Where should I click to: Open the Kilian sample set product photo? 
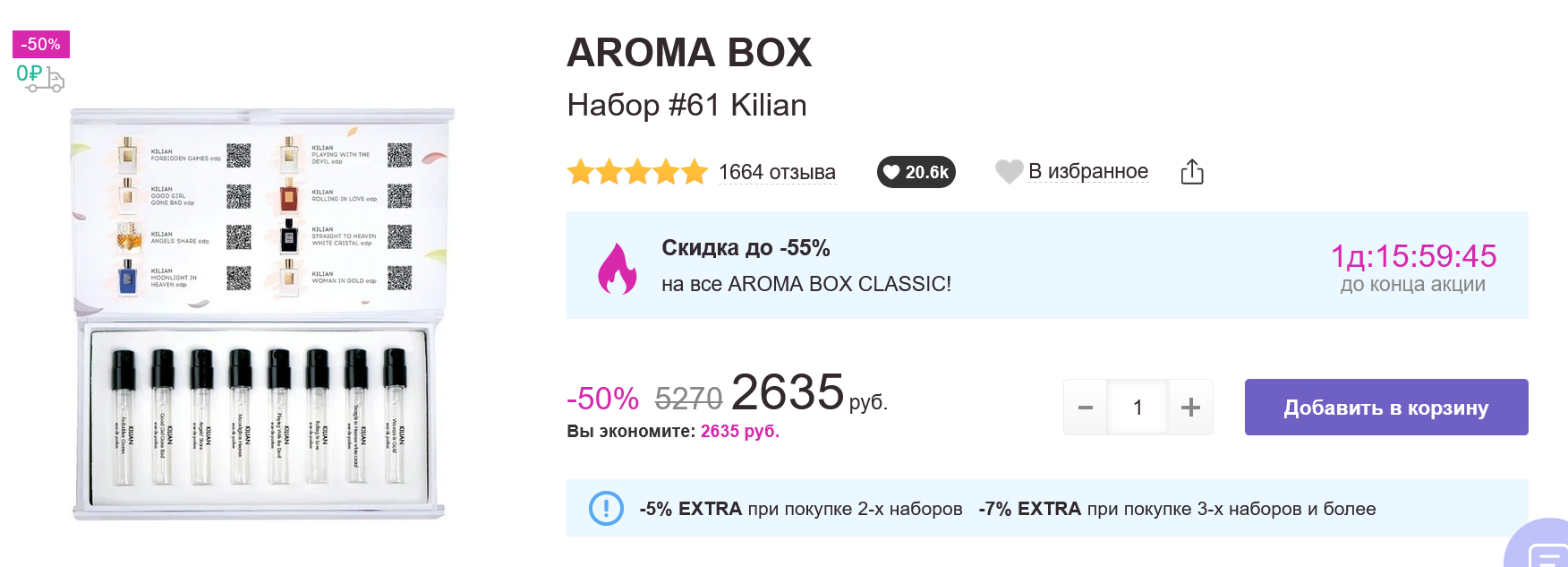[260, 314]
